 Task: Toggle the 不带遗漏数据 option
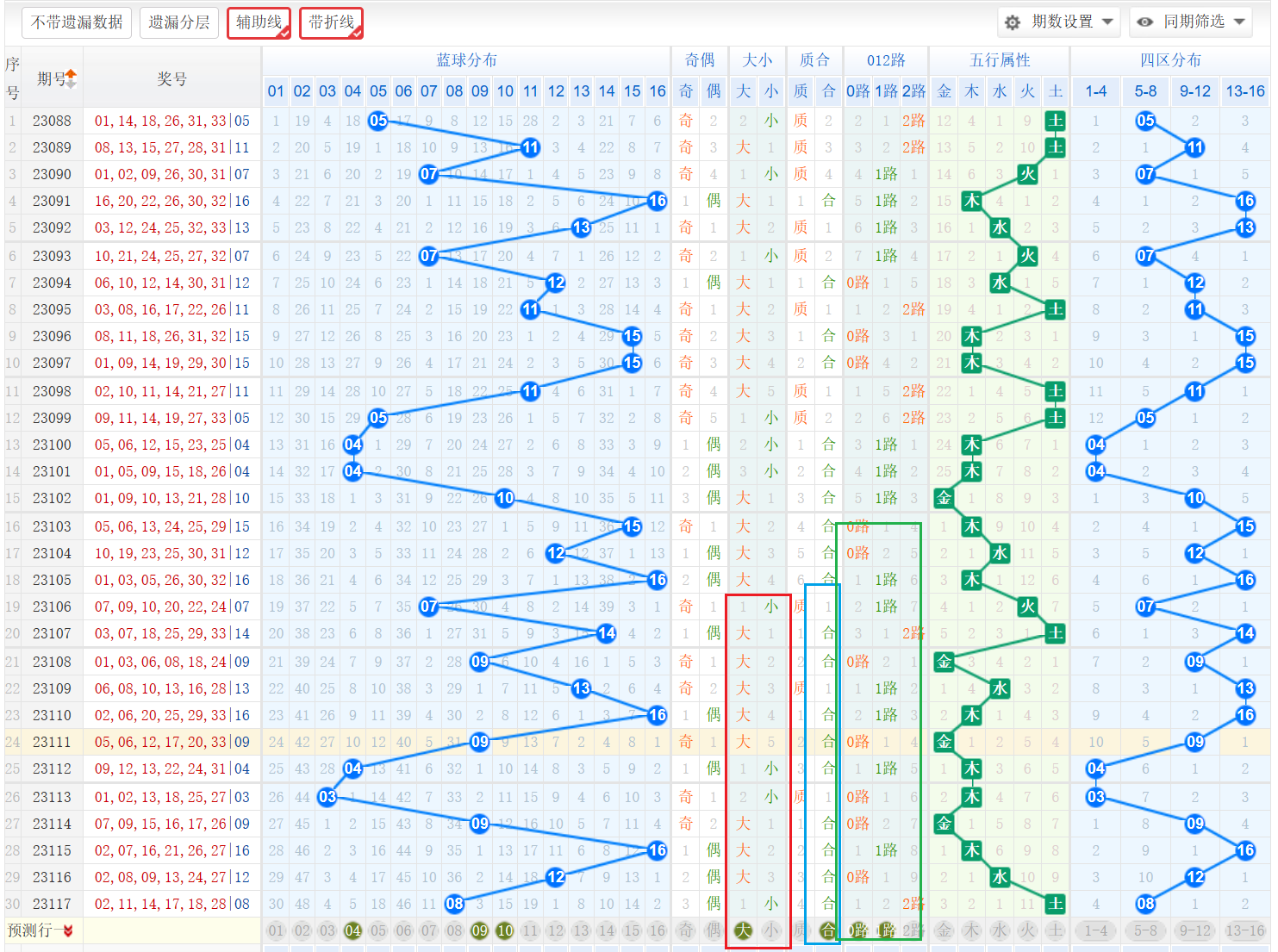tap(77, 22)
